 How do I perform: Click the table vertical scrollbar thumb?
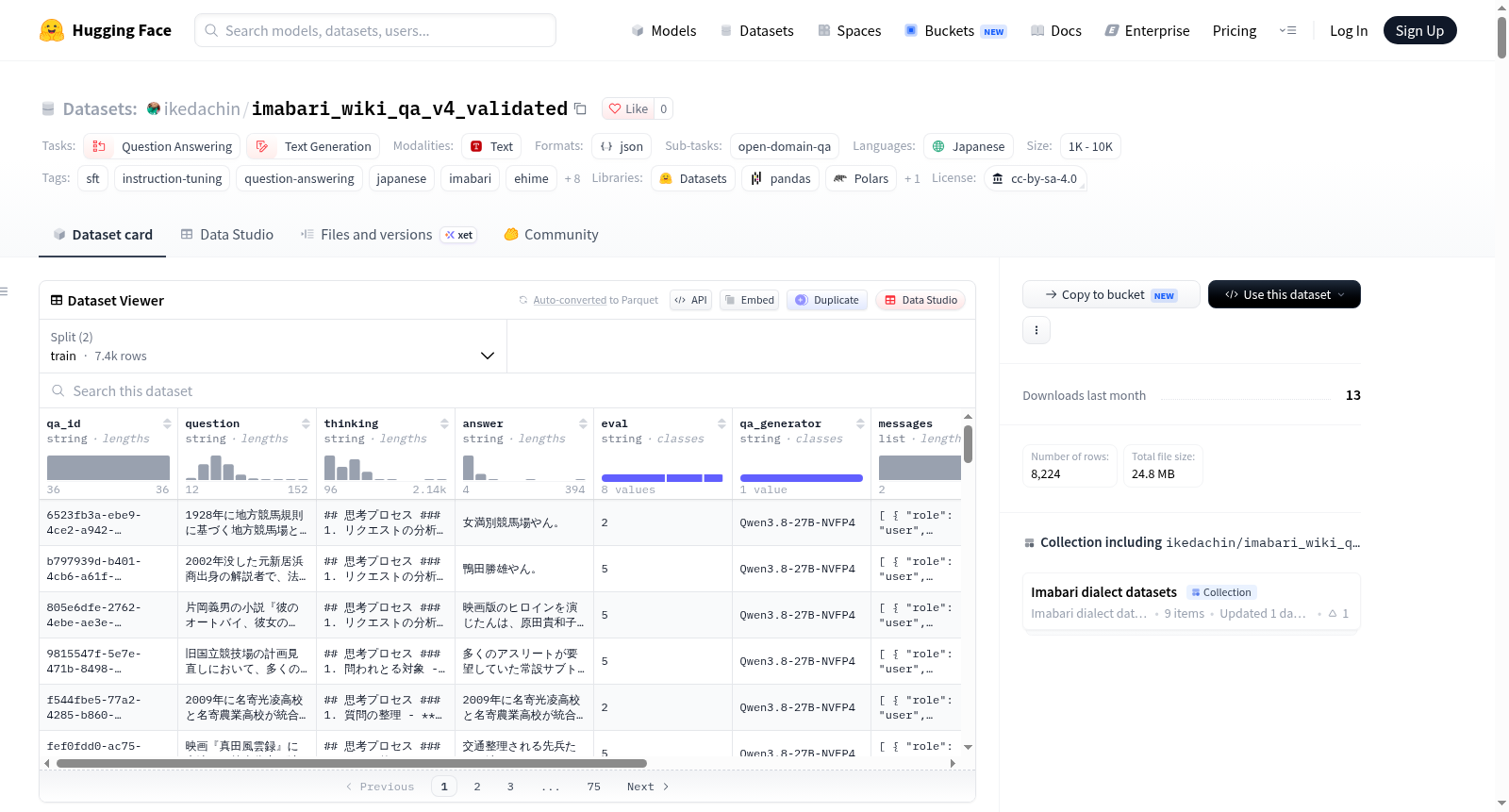pos(968,443)
